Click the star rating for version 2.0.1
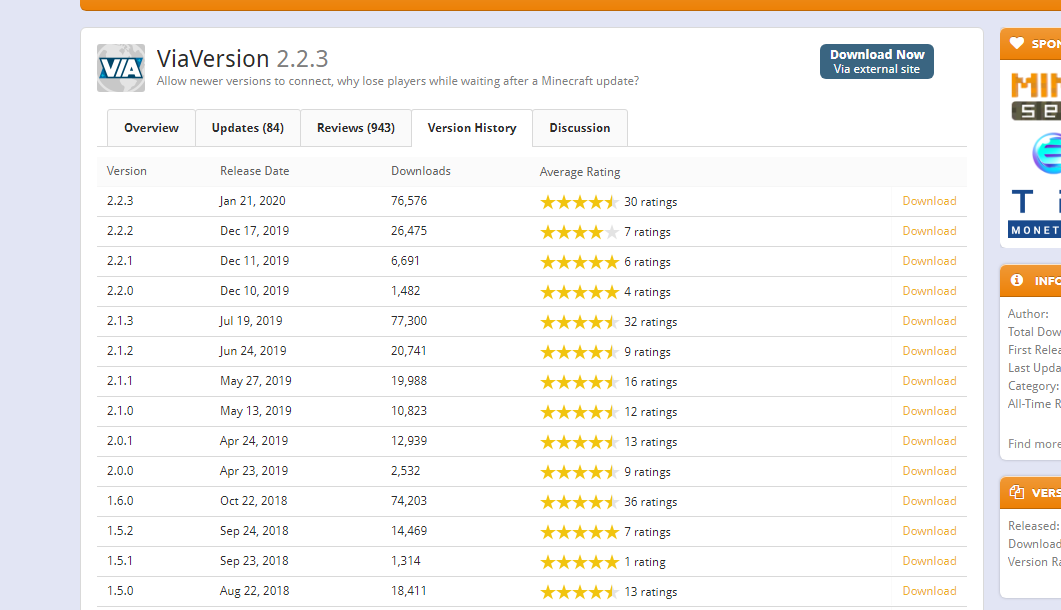 tap(579, 442)
